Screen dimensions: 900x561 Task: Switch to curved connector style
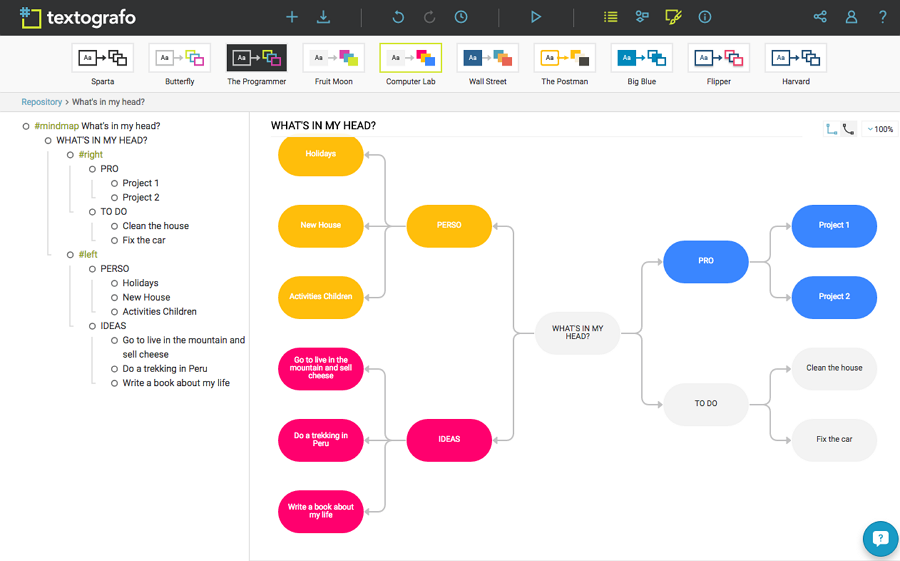coord(849,129)
